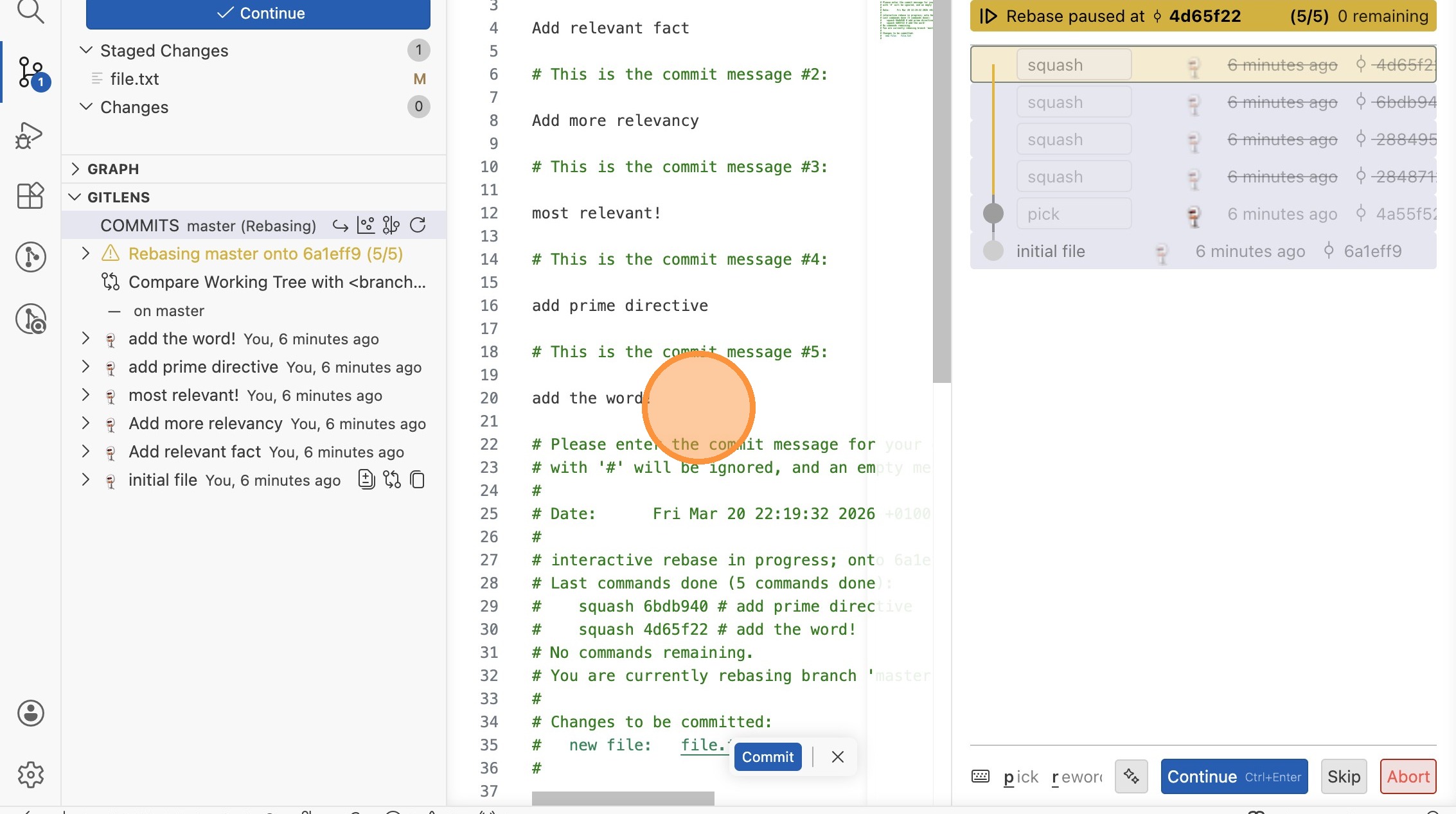Viewport: 1456px width, 814px height.
Task: Open GitLens Inspect sidebar icon
Action: click(x=30, y=319)
